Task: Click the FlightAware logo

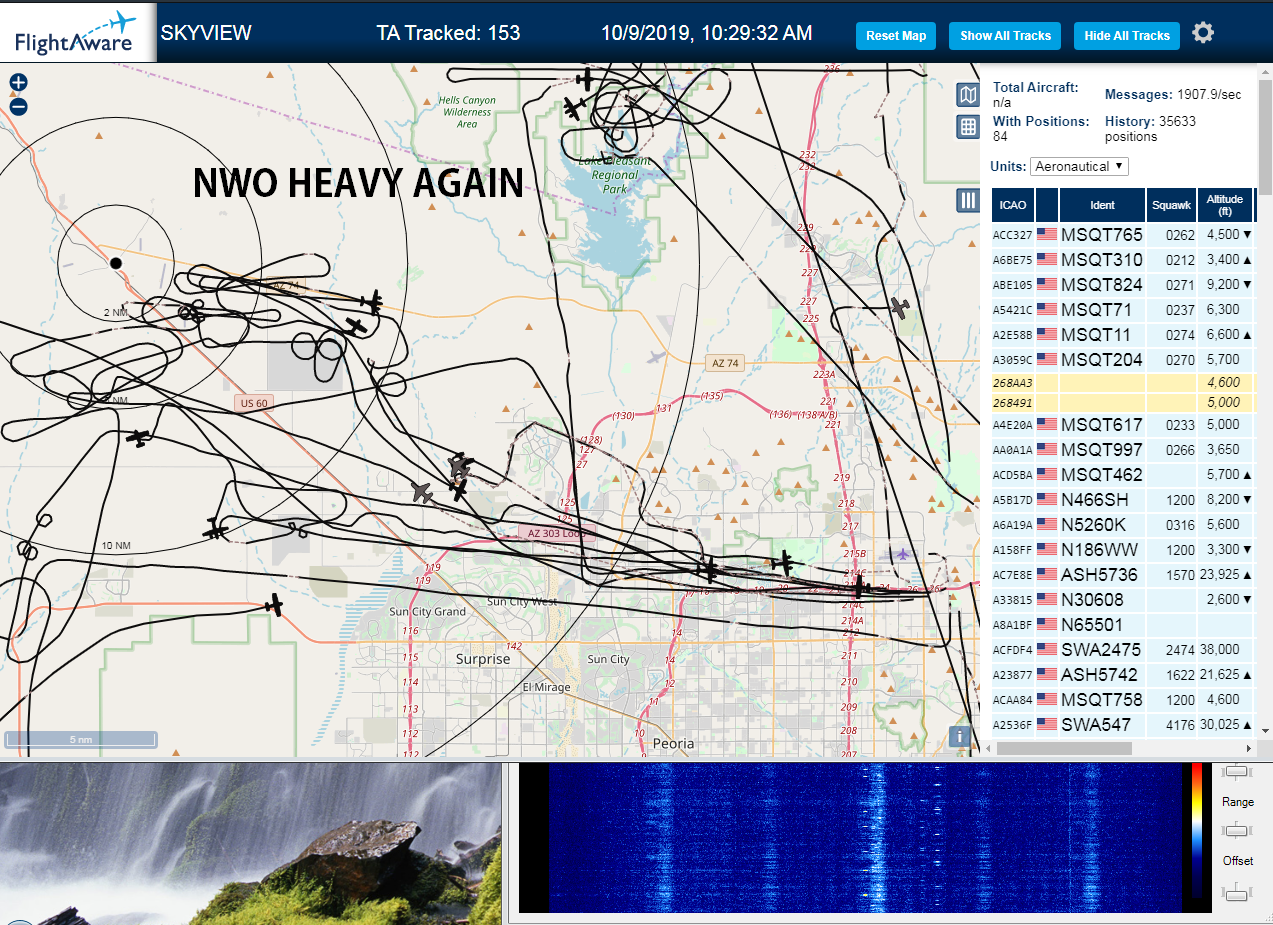Action: point(77,33)
